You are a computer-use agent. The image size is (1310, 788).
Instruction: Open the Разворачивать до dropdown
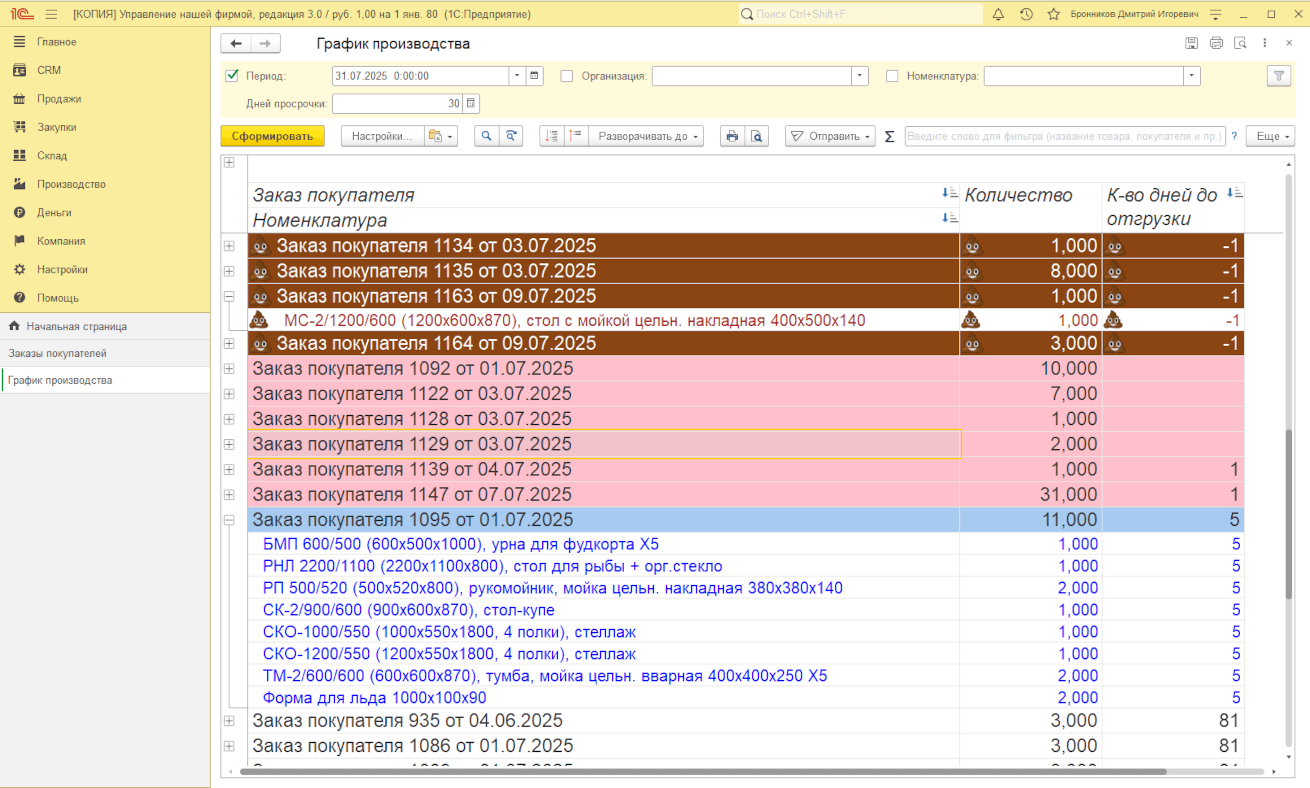click(646, 136)
